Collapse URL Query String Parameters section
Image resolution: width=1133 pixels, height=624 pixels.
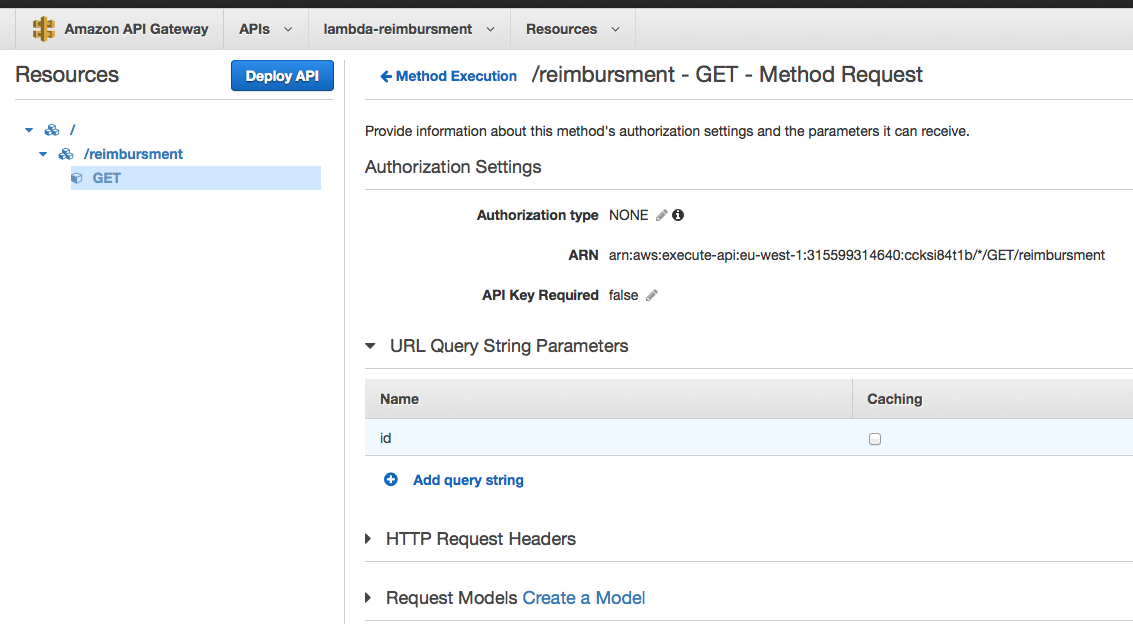click(370, 346)
